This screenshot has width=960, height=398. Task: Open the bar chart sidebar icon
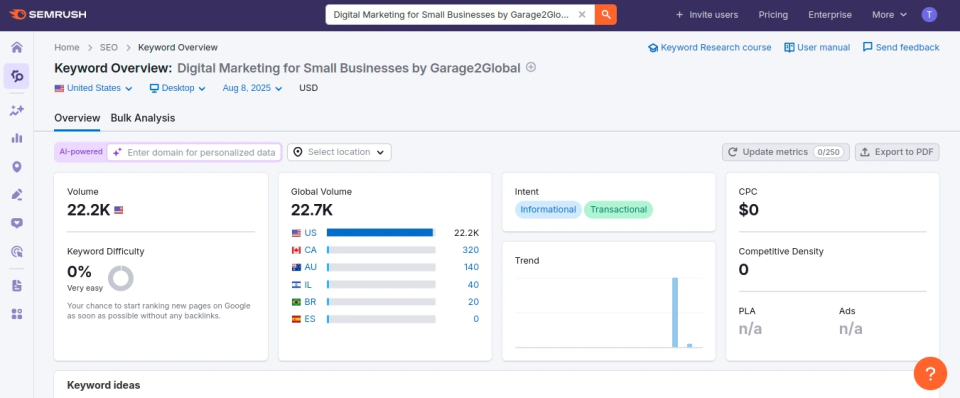point(17,138)
